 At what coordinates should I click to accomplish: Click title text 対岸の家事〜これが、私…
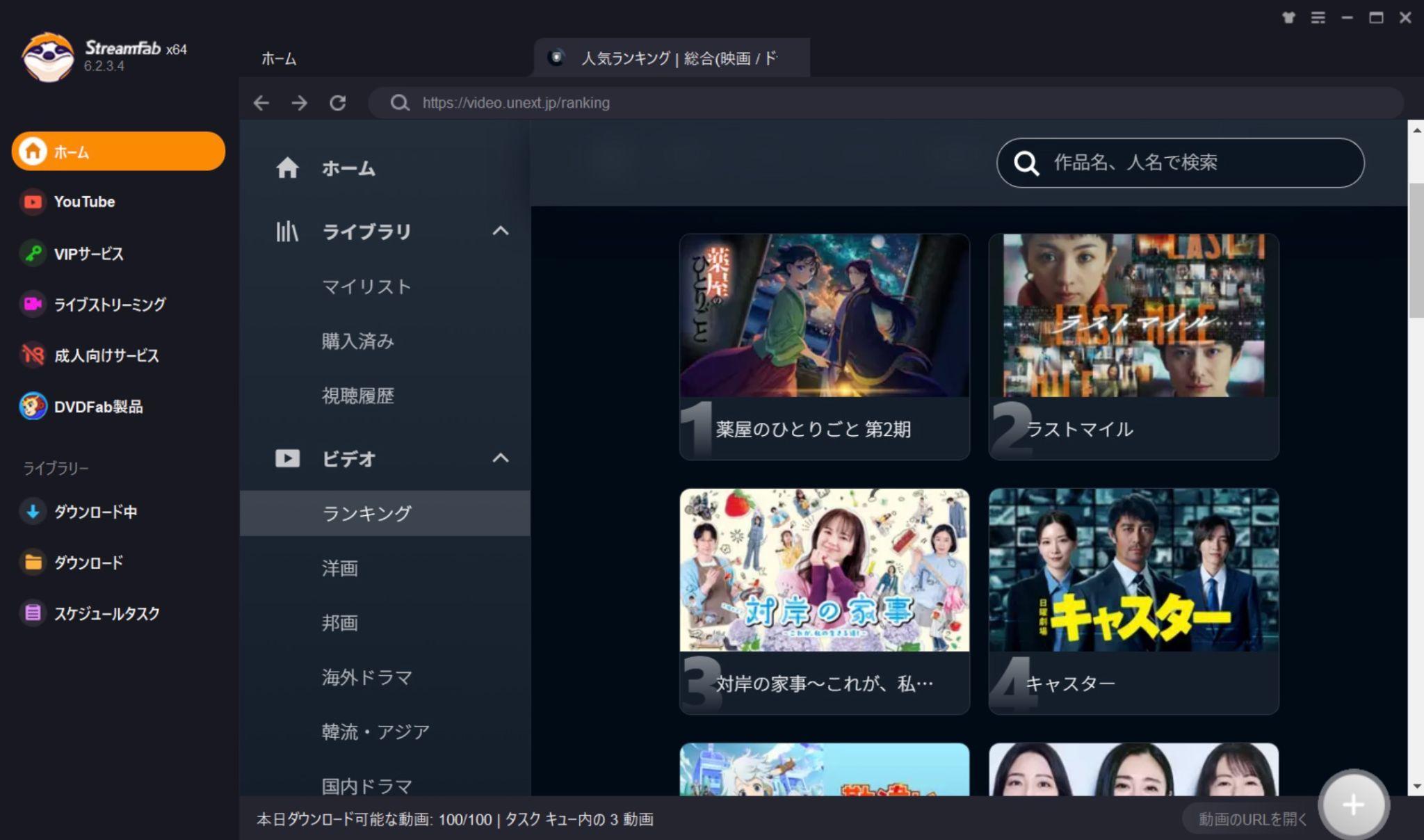tap(825, 684)
